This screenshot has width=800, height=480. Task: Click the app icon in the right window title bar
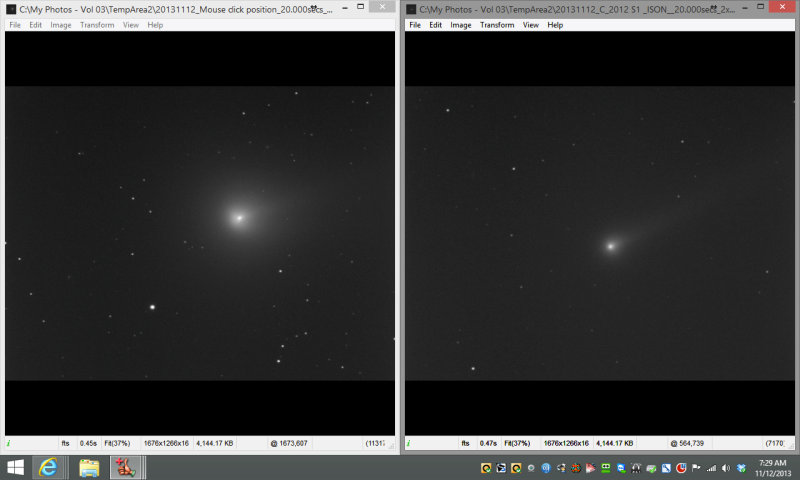[x=411, y=9]
